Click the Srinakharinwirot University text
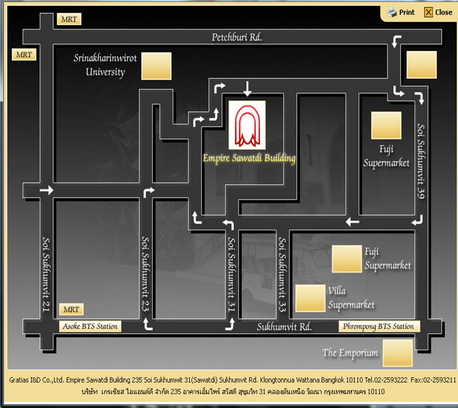The width and height of the screenshot is (458, 408). tap(105, 65)
